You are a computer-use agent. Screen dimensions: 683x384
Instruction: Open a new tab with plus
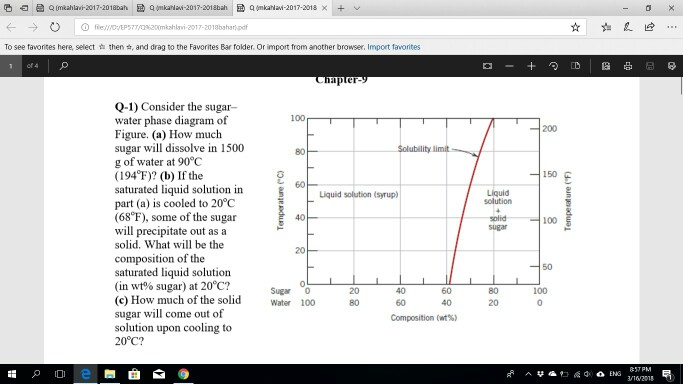[x=341, y=8]
